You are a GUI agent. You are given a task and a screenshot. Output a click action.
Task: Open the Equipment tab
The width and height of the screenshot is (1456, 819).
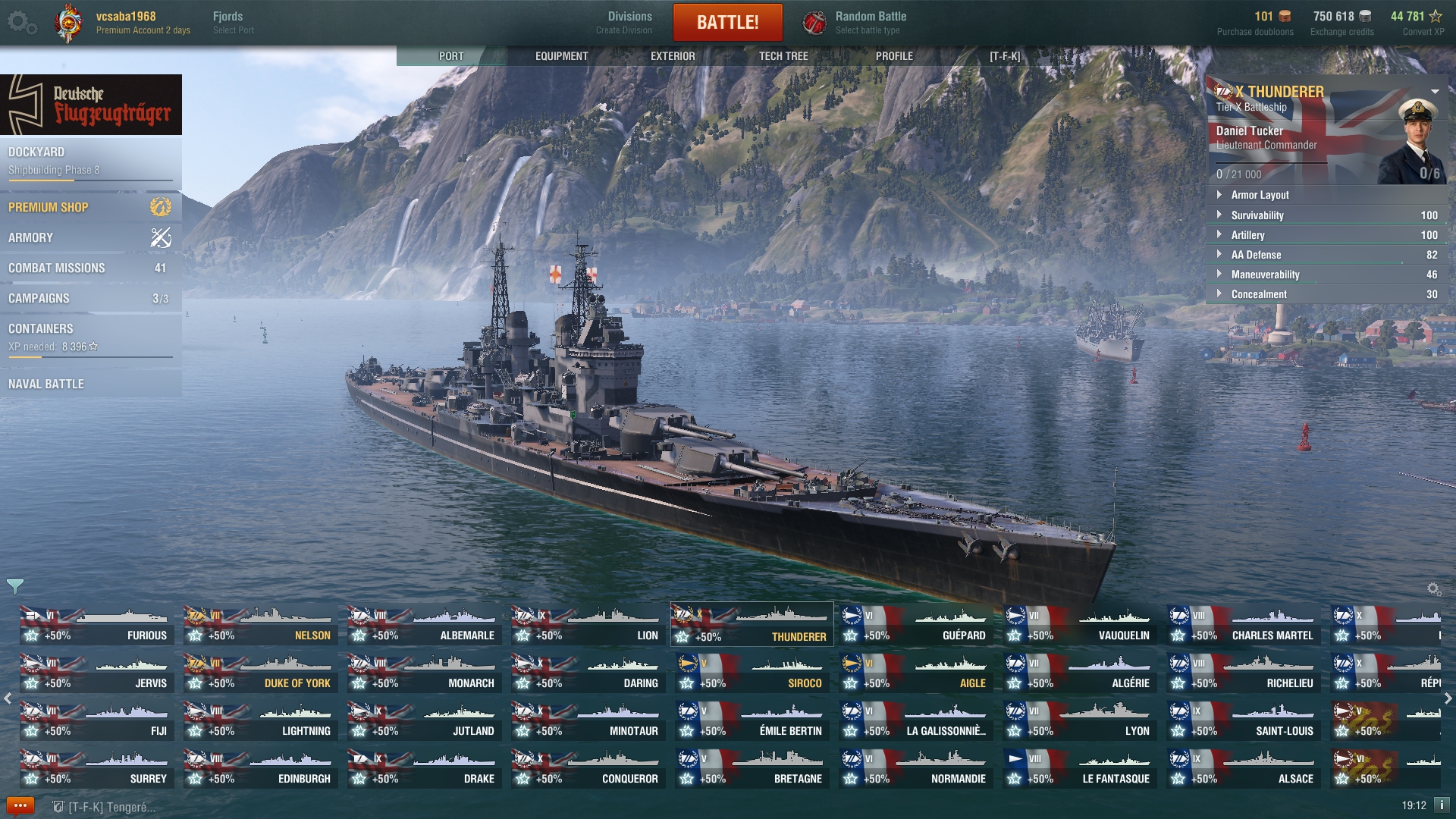click(x=561, y=56)
